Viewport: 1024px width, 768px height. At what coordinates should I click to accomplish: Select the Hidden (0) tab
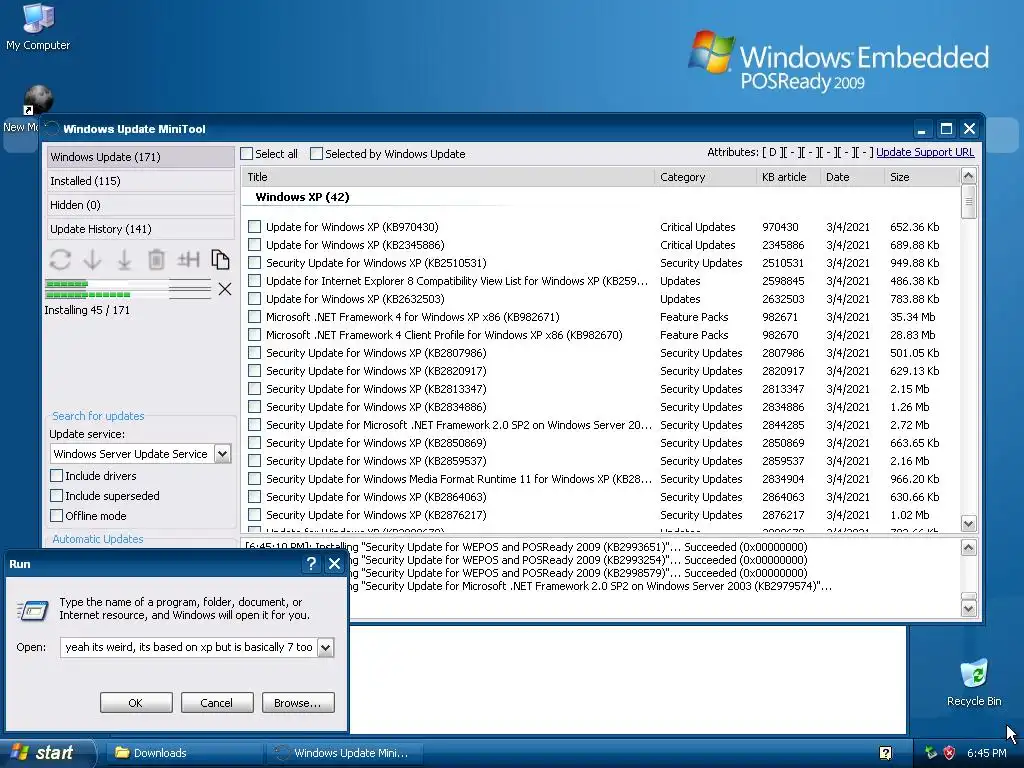140,205
